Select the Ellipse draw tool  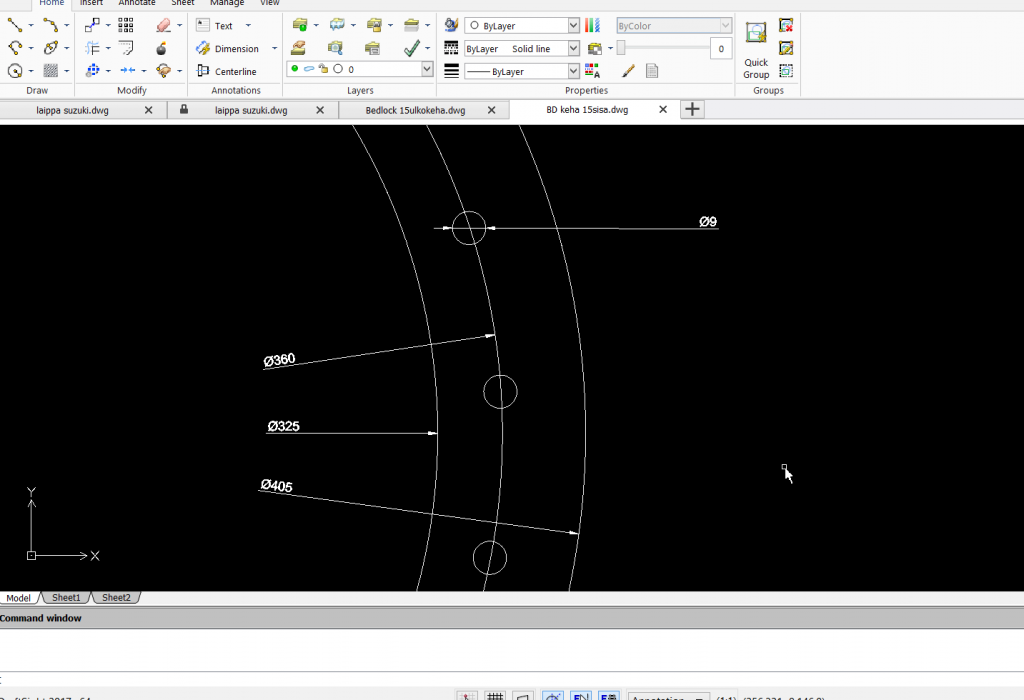tap(50, 48)
